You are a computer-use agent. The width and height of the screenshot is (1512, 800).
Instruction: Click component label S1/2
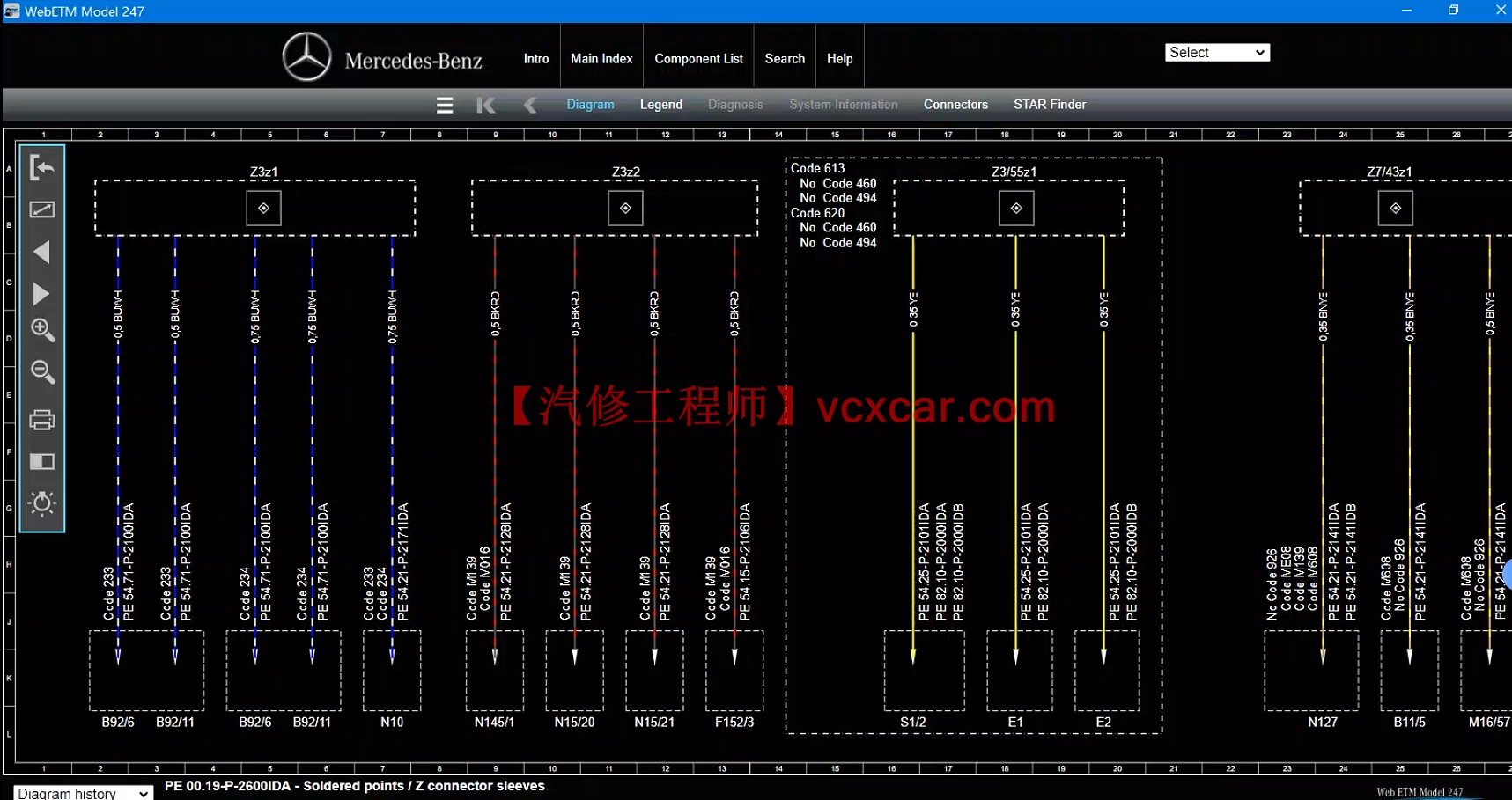pyautogui.click(x=913, y=723)
